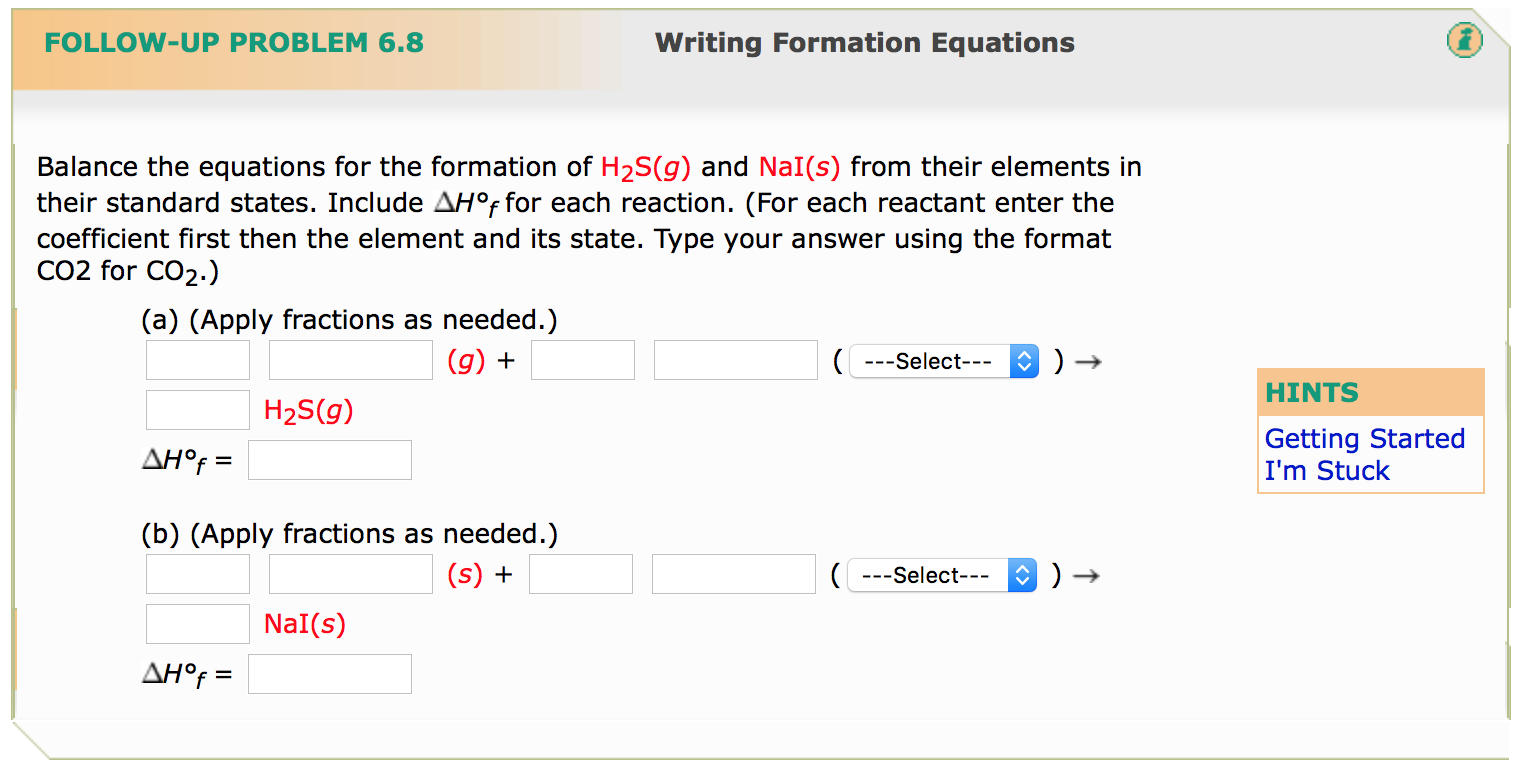This screenshot has height=778, width=1530.
Task: Click the gaseous element formula box in part (a)
Action: click(x=350, y=360)
